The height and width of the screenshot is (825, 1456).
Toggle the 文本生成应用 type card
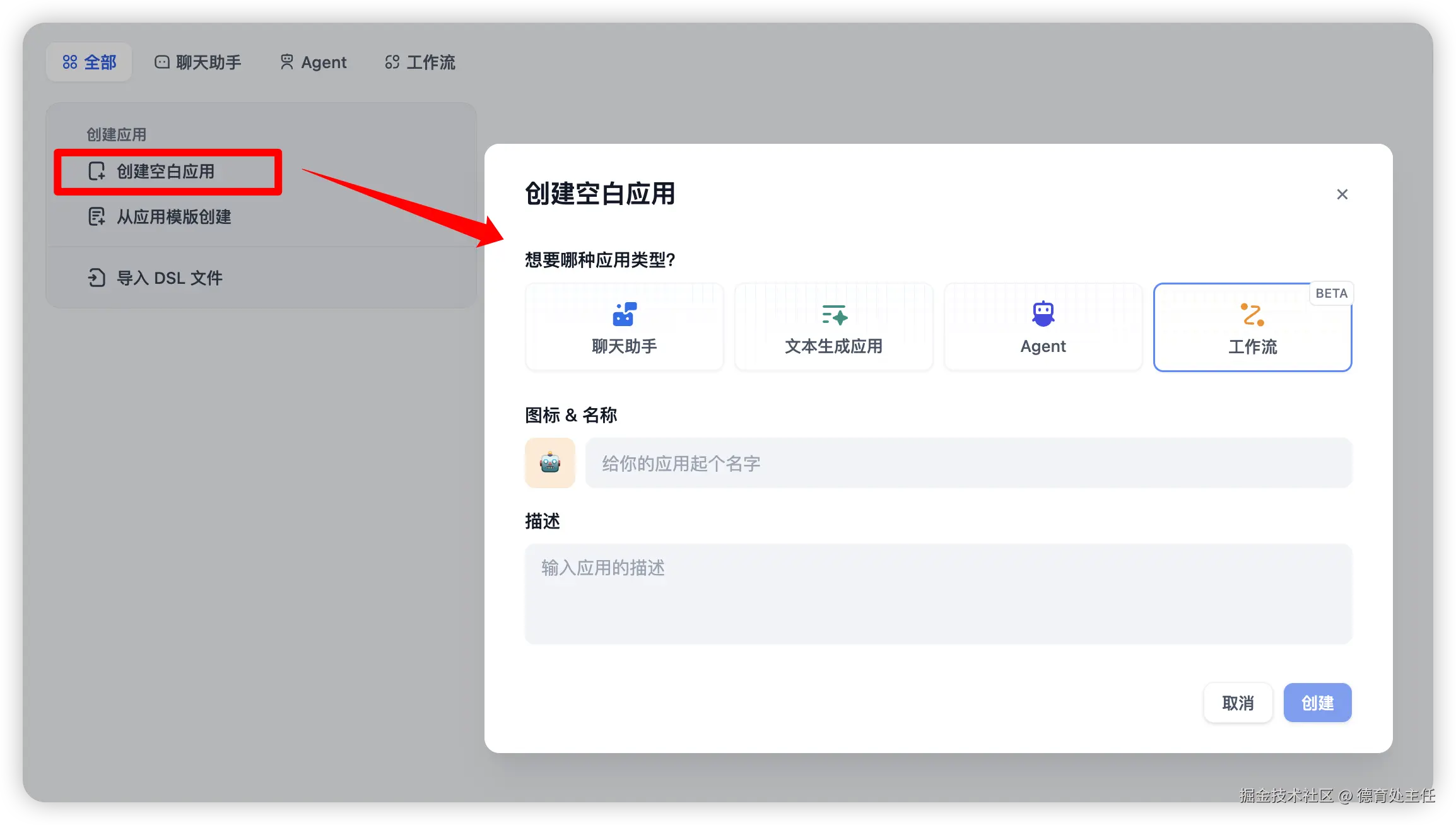point(833,327)
